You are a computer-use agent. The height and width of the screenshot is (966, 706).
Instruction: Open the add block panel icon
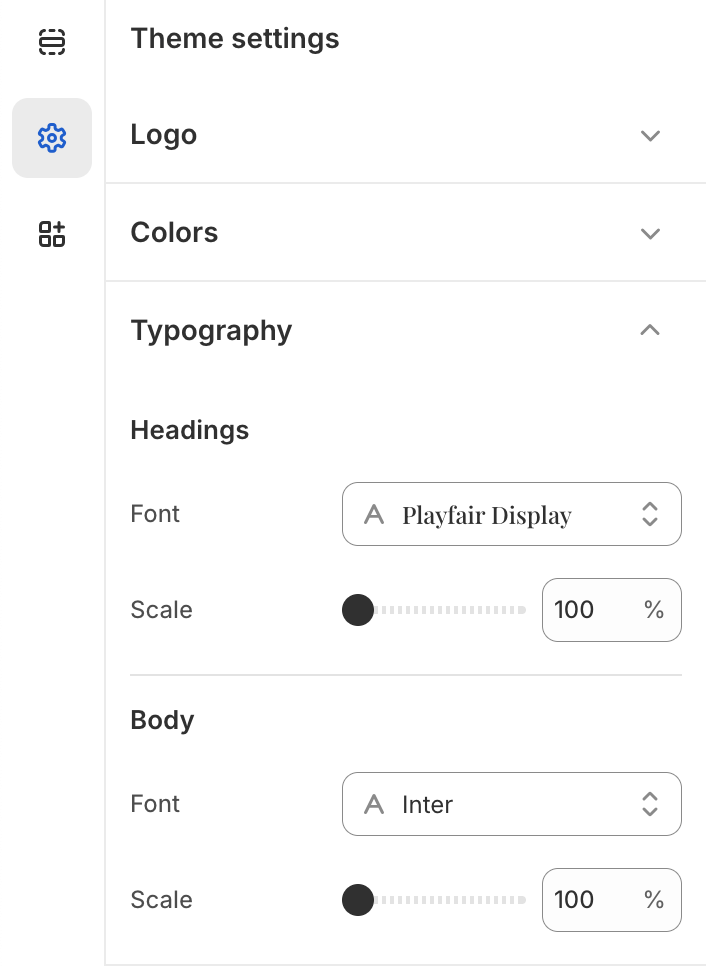click(52, 234)
